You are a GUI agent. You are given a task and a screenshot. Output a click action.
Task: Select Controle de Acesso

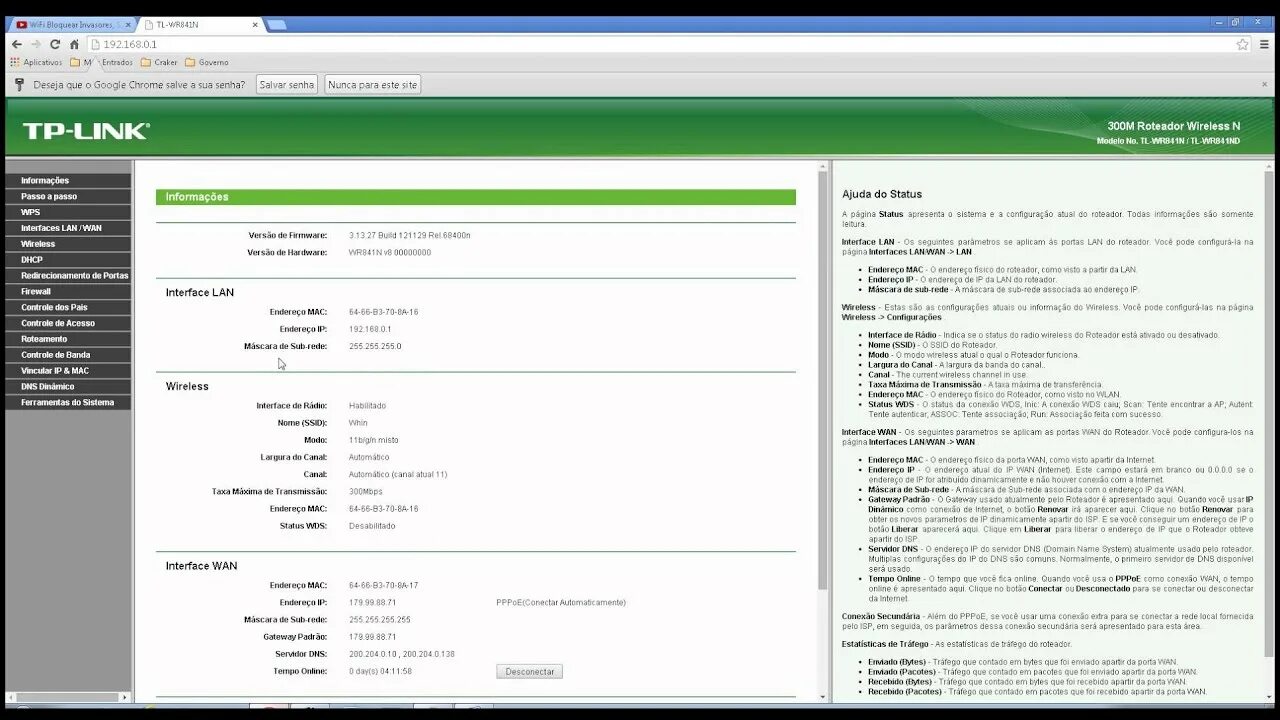[x=68, y=323]
